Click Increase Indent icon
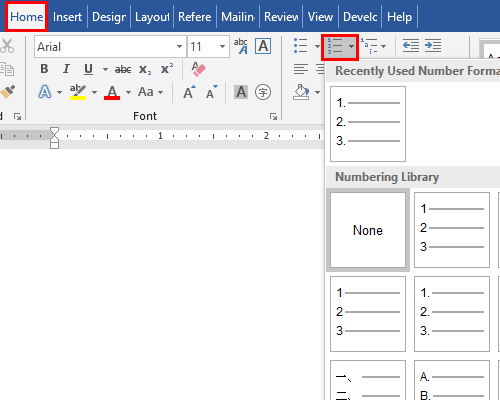The image size is (500, 400). point(433,46)
